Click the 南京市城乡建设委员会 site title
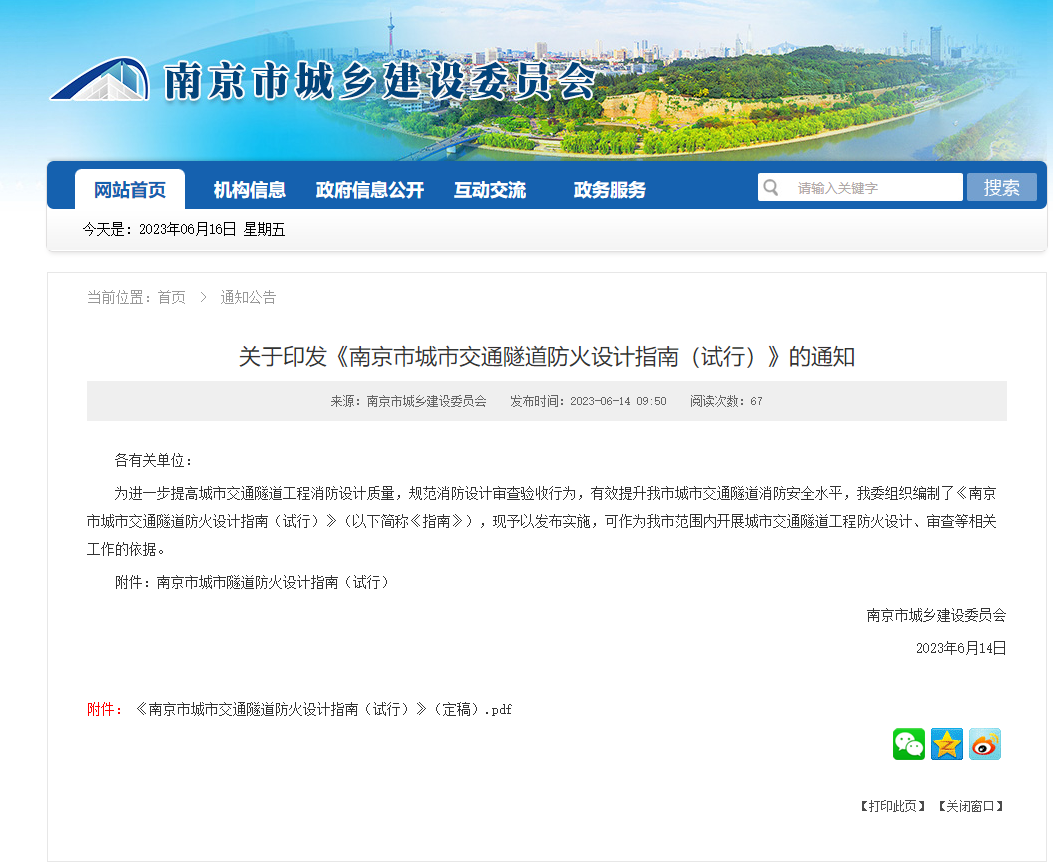The width and height of the screenshot is (1053, 867). click(x=380, y=82)
